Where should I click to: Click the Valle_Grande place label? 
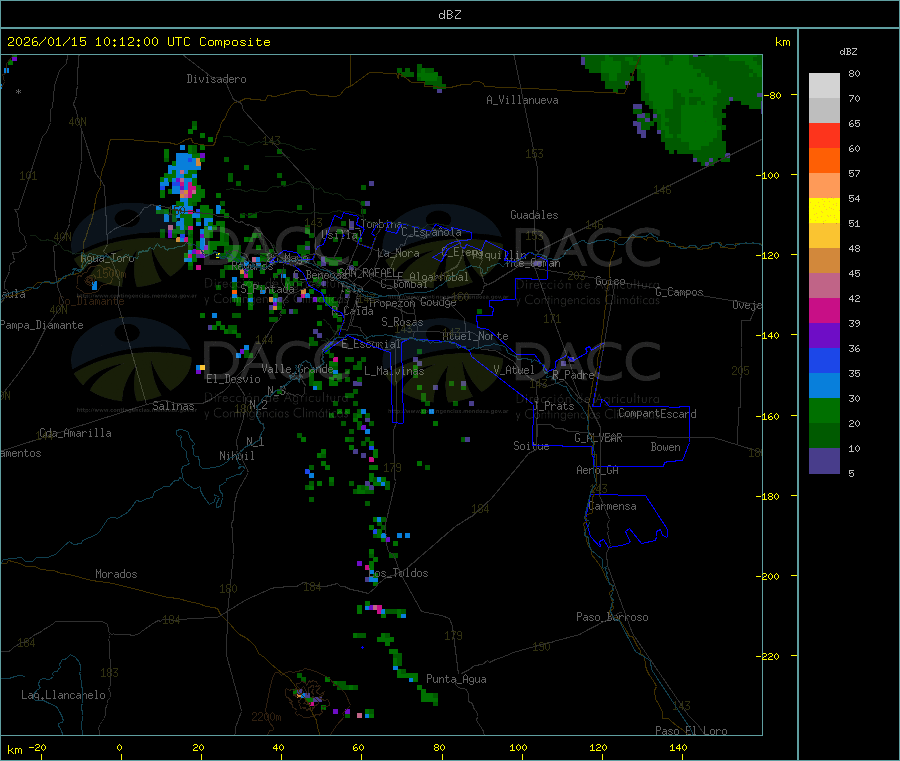click(x=297, y=369)
